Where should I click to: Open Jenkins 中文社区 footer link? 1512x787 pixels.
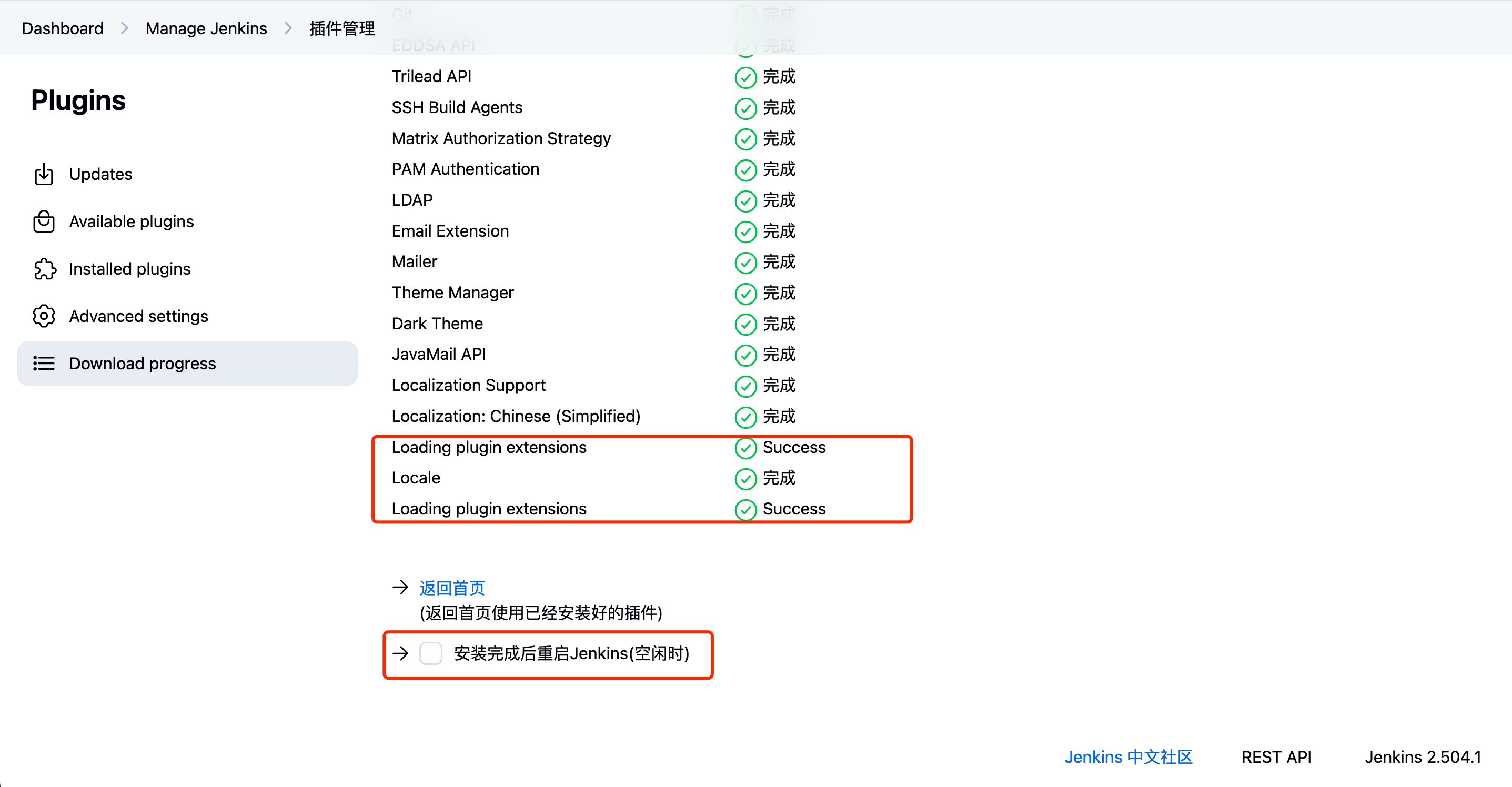[x=1128, y=757]
